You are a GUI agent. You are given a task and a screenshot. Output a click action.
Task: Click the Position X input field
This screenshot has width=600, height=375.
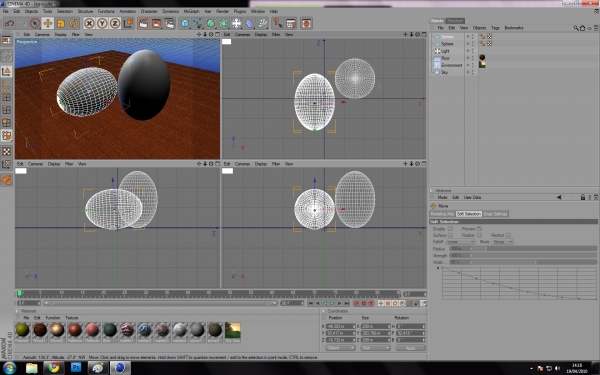pos(341,326)
